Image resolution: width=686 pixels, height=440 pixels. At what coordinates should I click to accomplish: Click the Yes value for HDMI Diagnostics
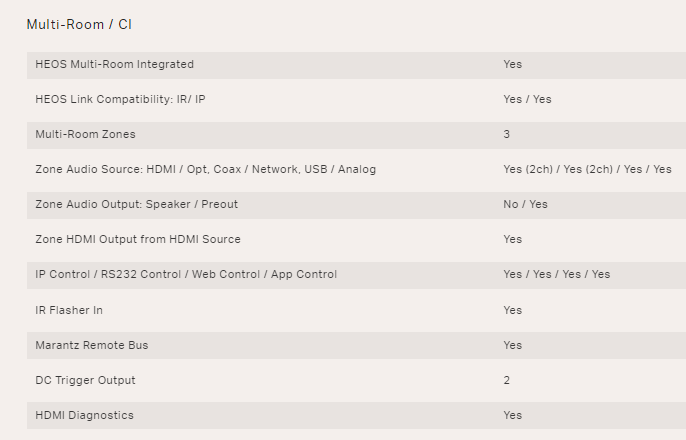click(512, 415)
